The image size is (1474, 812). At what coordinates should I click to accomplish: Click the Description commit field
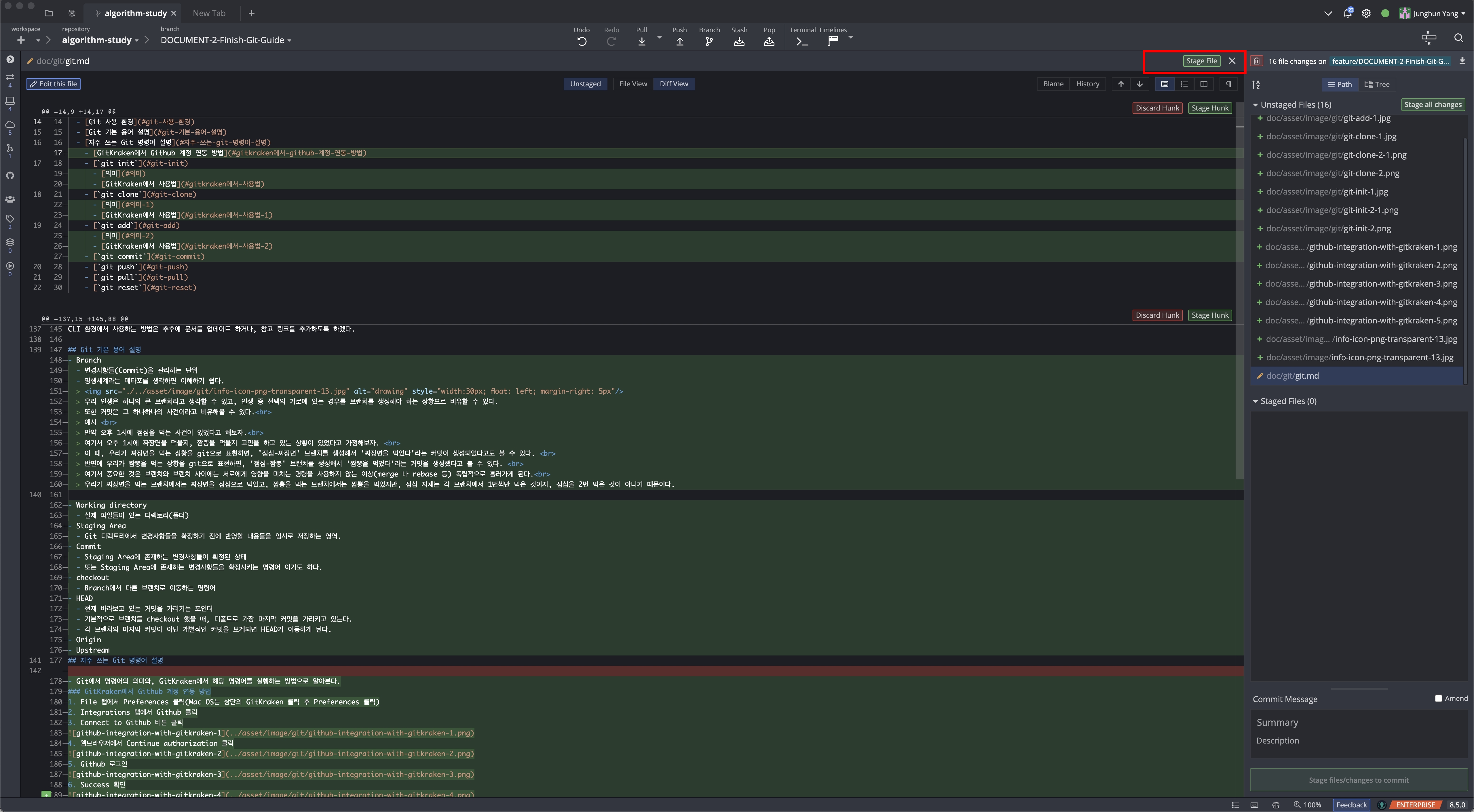point(1359,741)
